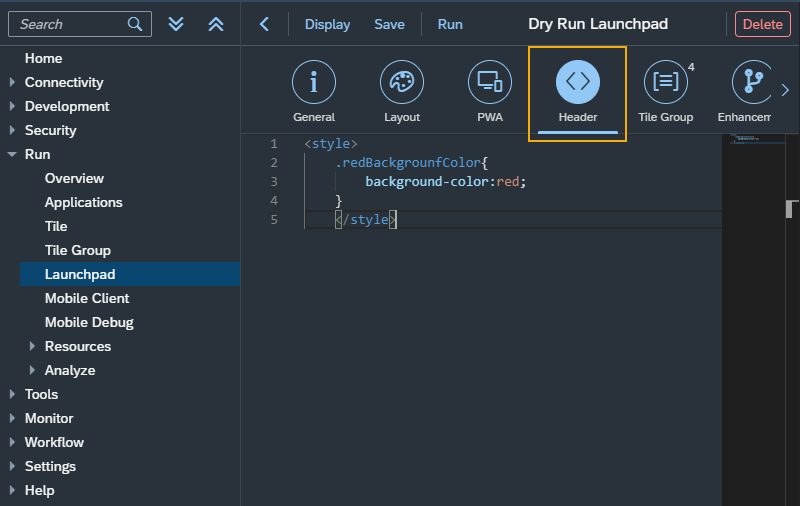Open the General info tab icon
Screen dimensions: 800x506
pos(314,82)
